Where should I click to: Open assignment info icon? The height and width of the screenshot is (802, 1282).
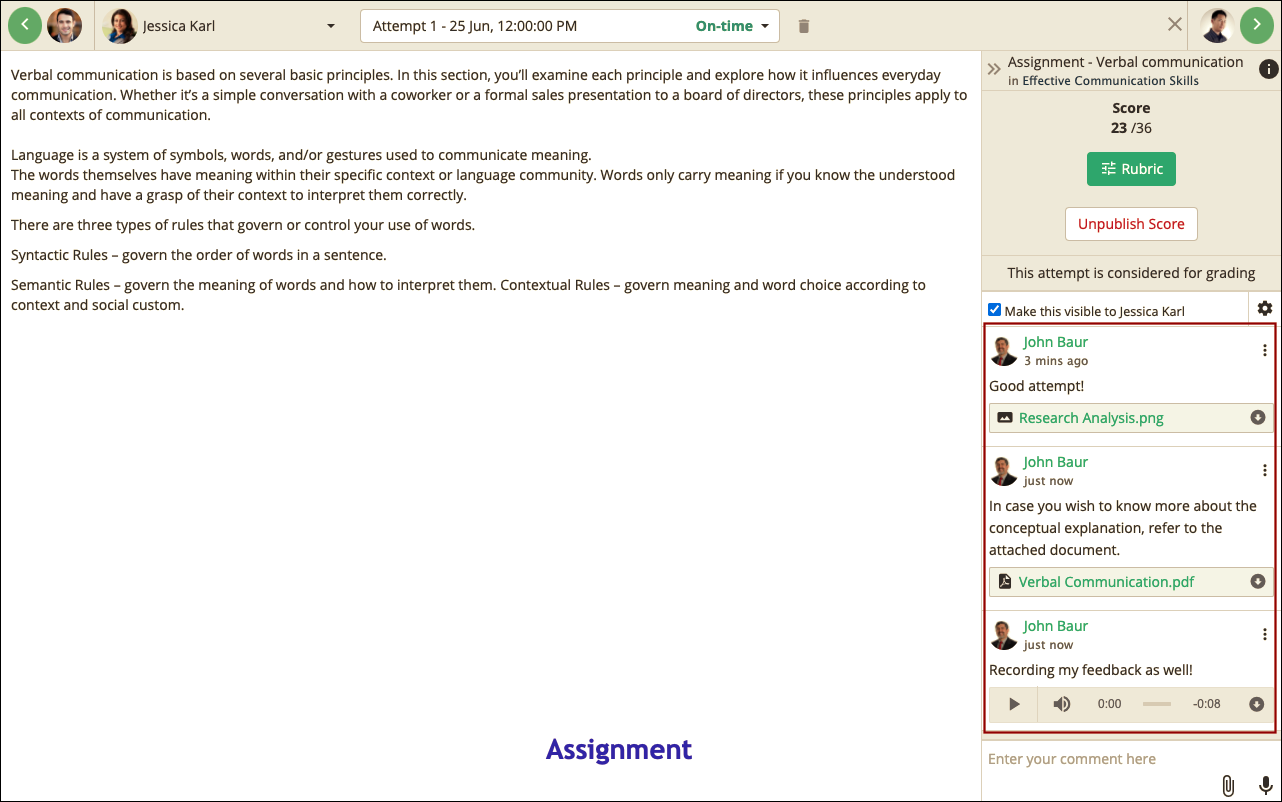1268,69
